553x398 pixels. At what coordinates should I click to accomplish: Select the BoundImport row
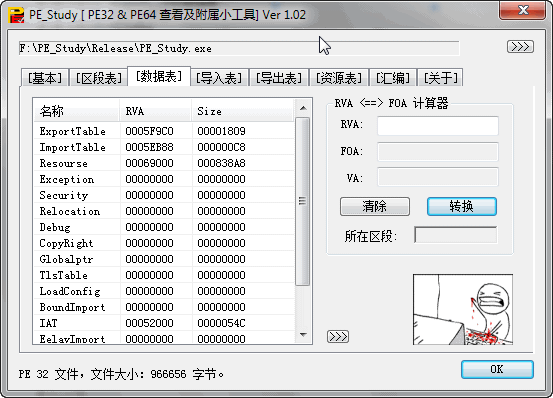[x=164, y=307]
